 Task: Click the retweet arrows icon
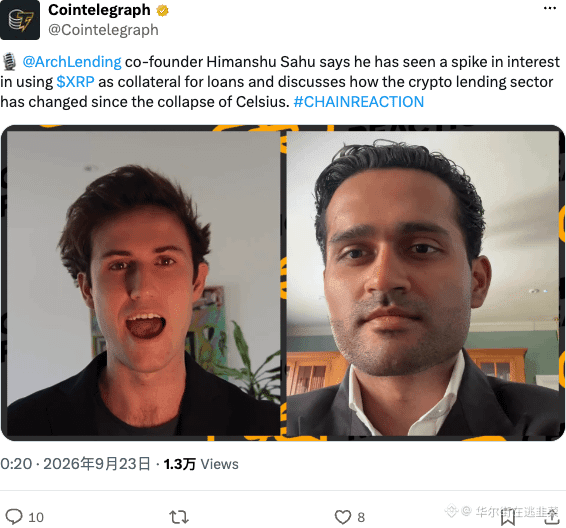179,517
